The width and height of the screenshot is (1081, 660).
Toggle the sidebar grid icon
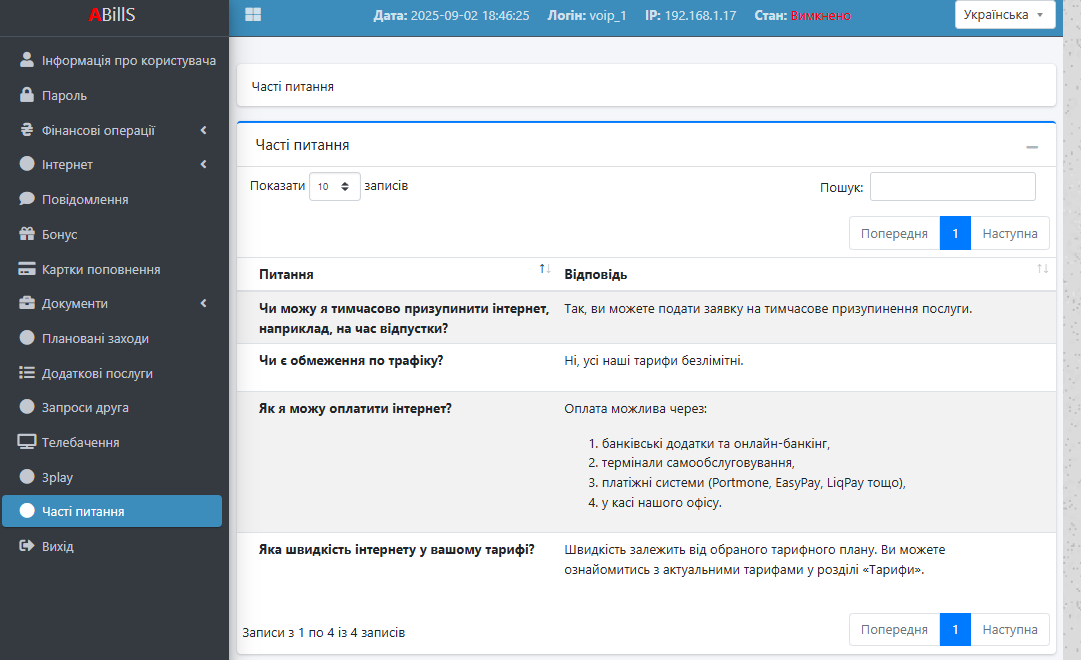pos(253,14)
